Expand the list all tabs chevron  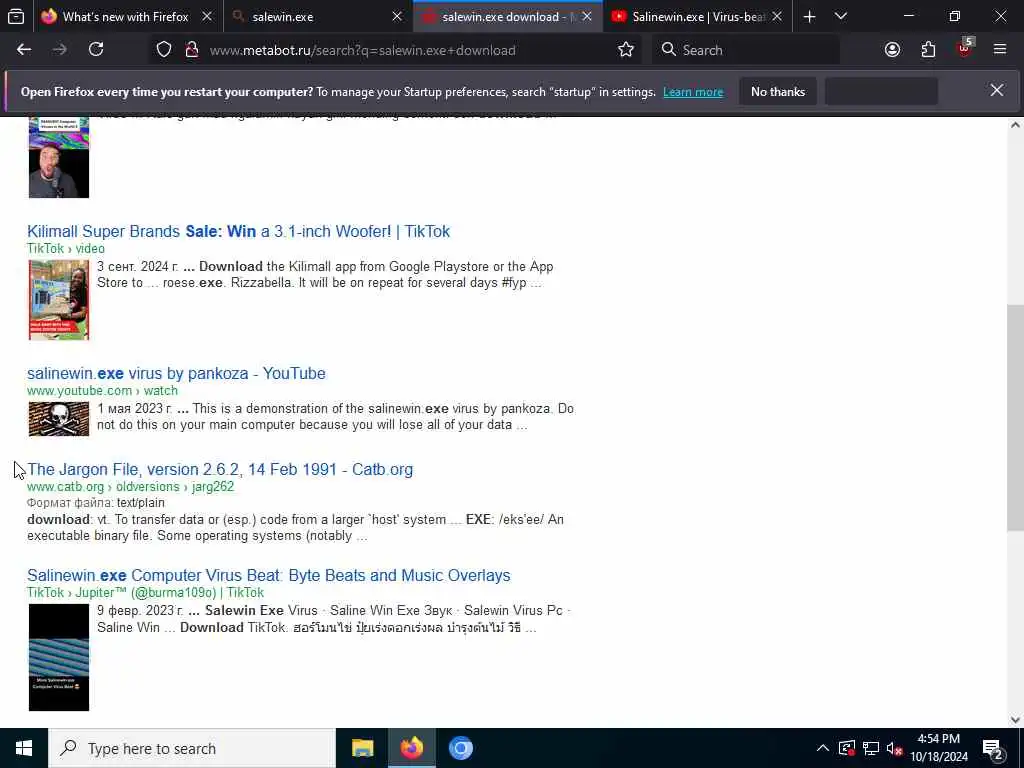point(841,17)
